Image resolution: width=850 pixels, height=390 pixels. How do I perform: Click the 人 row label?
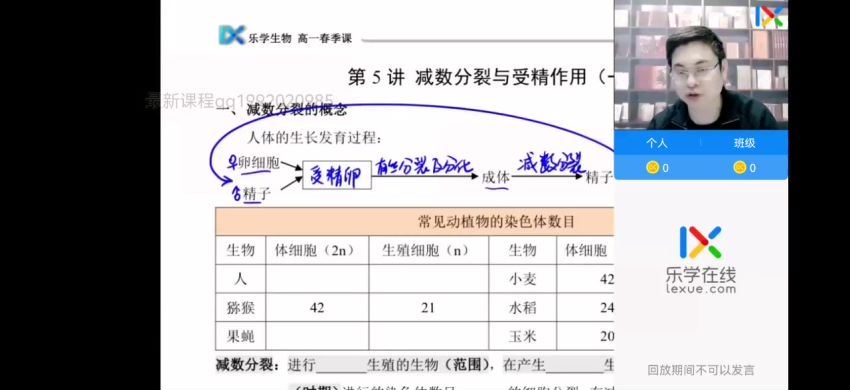tap(240, 279)
